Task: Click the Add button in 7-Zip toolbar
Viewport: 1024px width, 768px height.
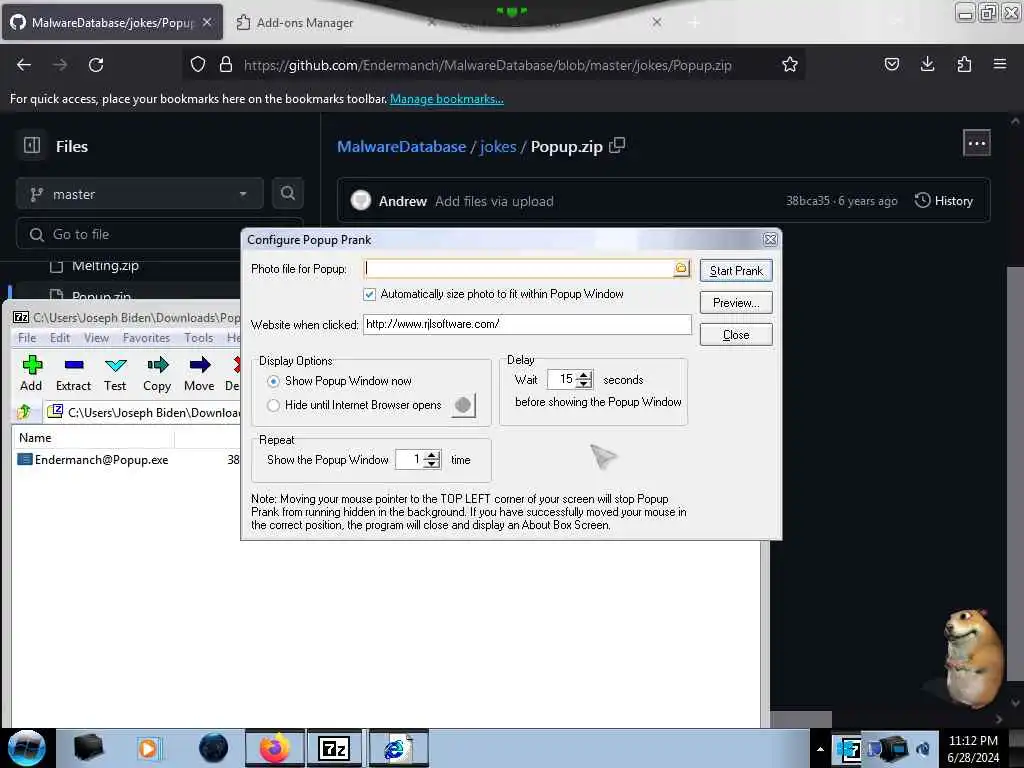Action: (x=31, y=374)
